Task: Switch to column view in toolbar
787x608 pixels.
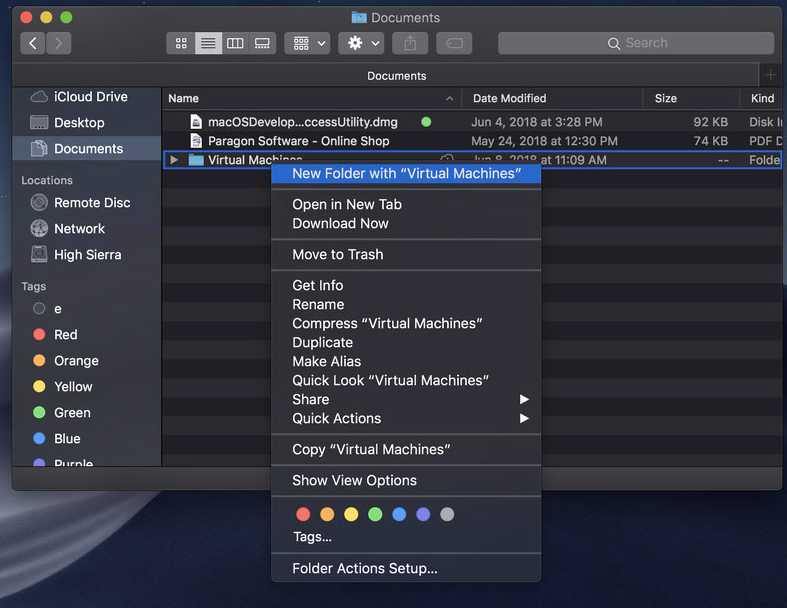Action: point(235,43)
